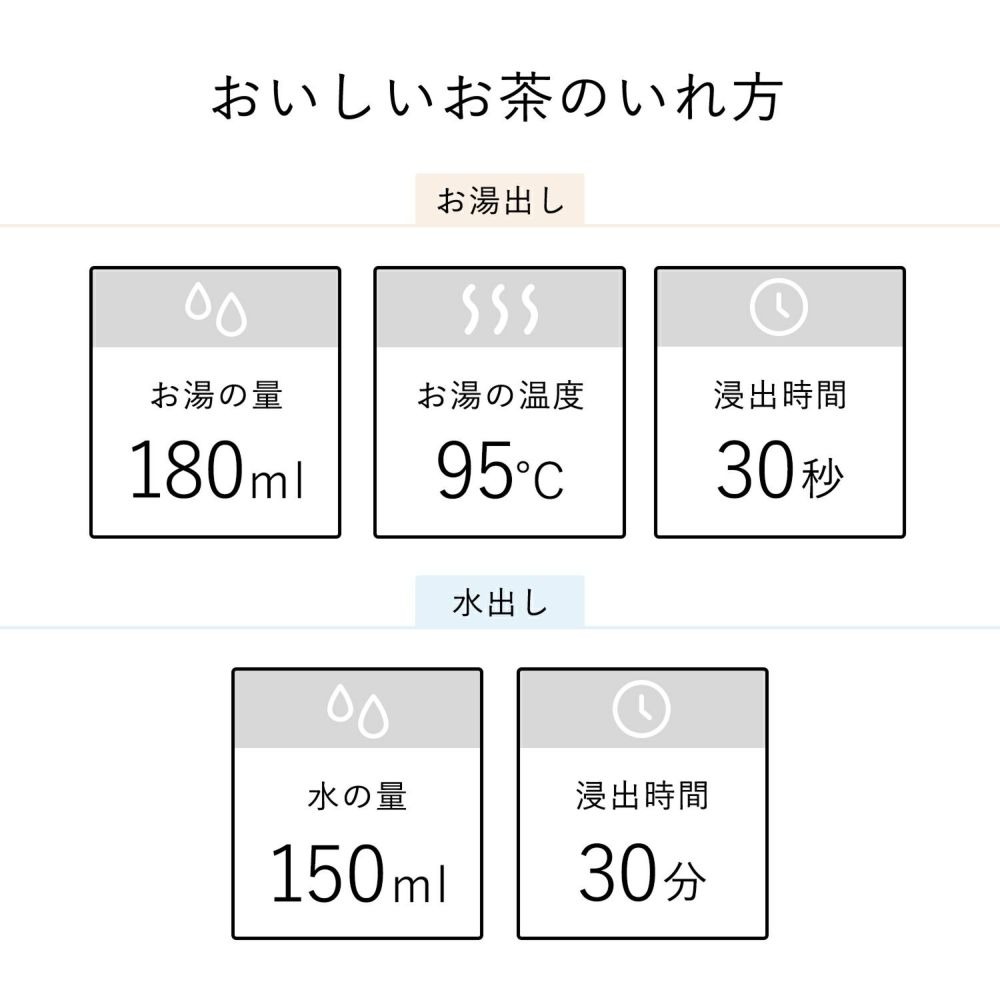Viewport: 1000px width, 1000px height.
Task: Click the 95 temperature number
Action: coord(474,472)
